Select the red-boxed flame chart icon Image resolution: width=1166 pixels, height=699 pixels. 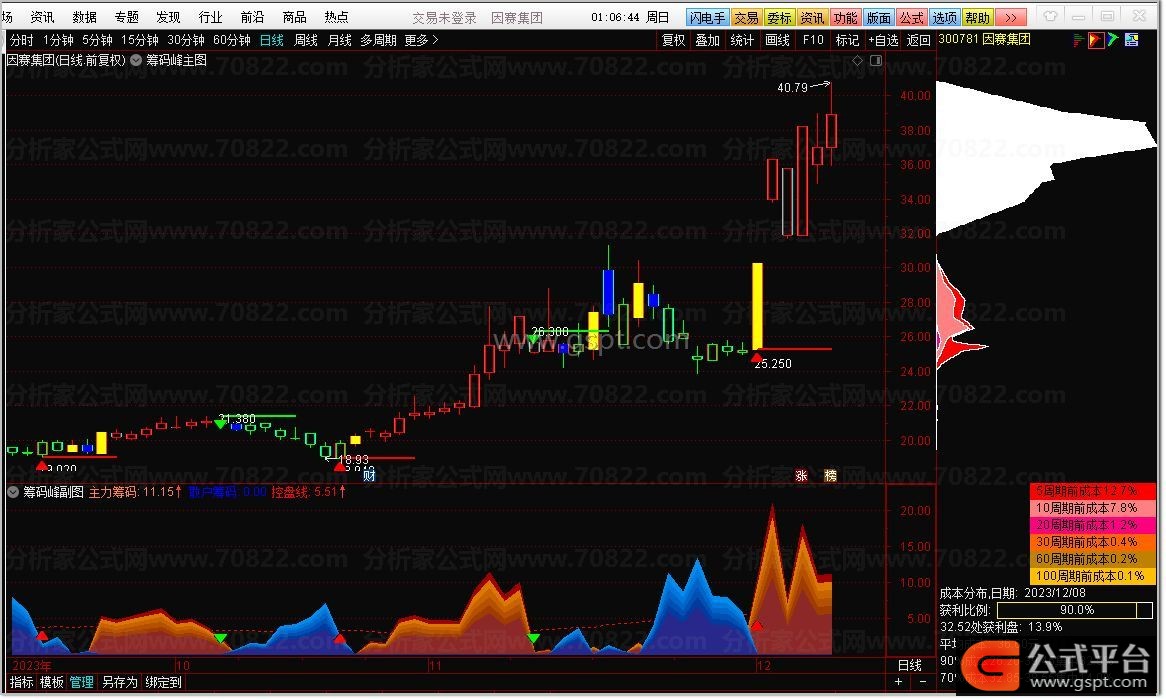pyautogui.click(x=1095, y=40)
